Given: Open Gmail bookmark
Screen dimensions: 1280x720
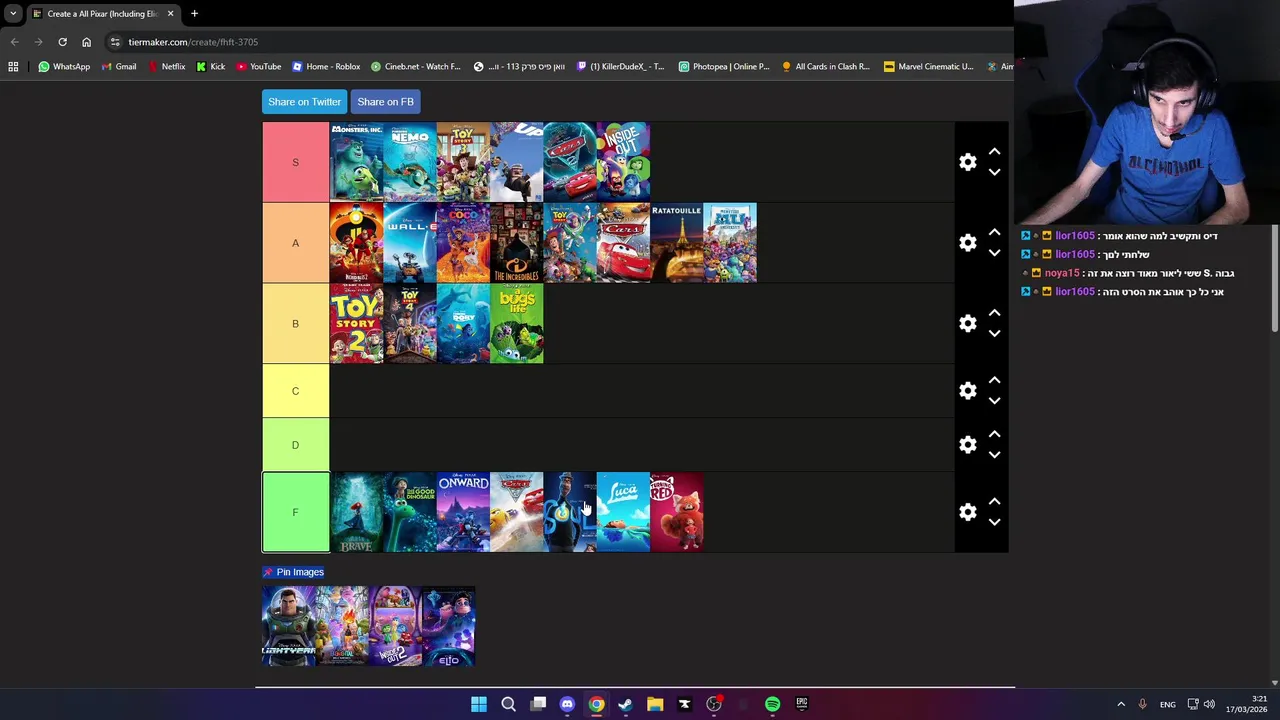Looking at the screenshot, I should [x=118, y=67].
